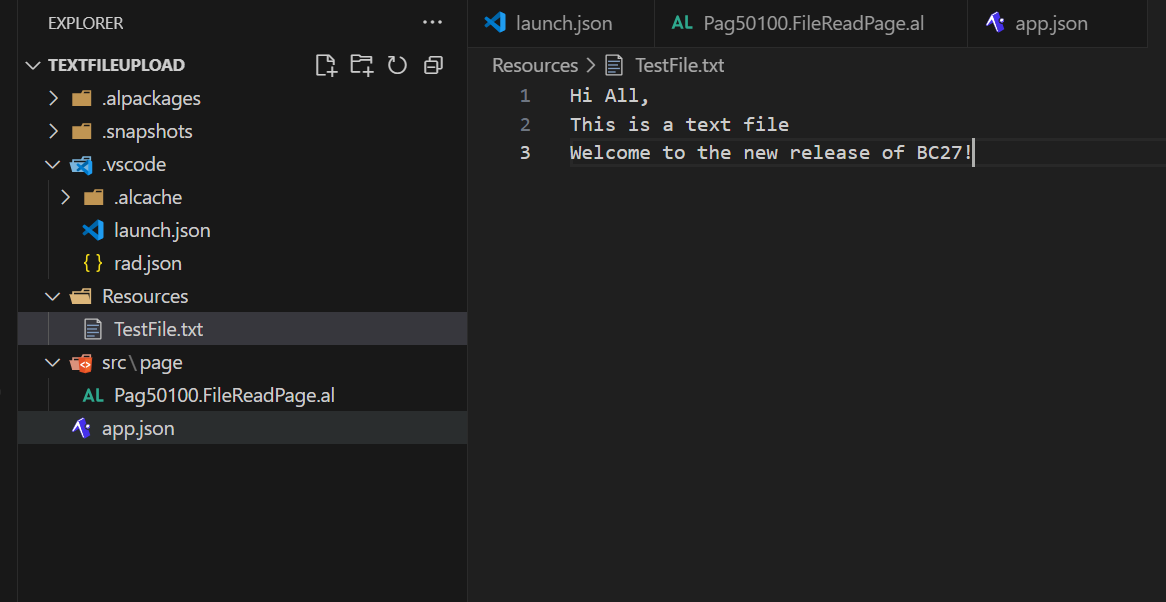Click the New File icon in Explorer

point(326,66)
